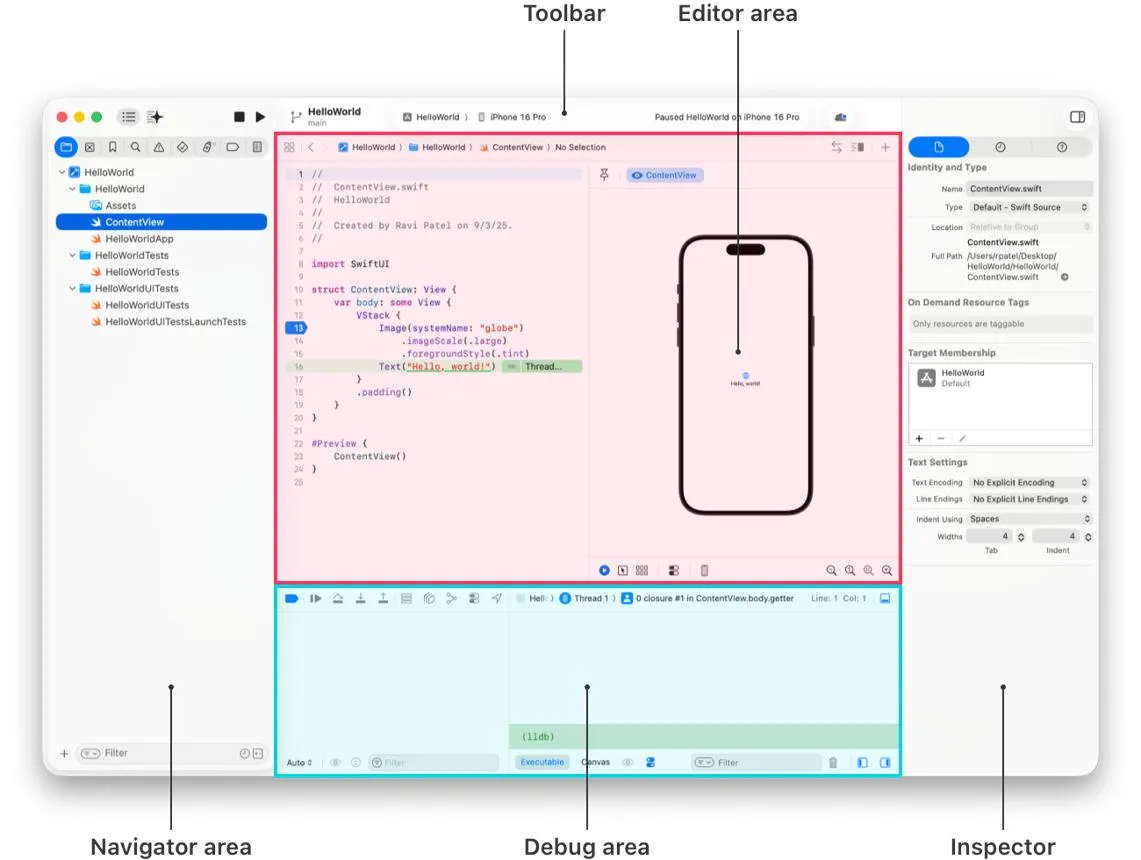
Task: Toggle the variables view pane in debug area
Action: click(862, 763)
